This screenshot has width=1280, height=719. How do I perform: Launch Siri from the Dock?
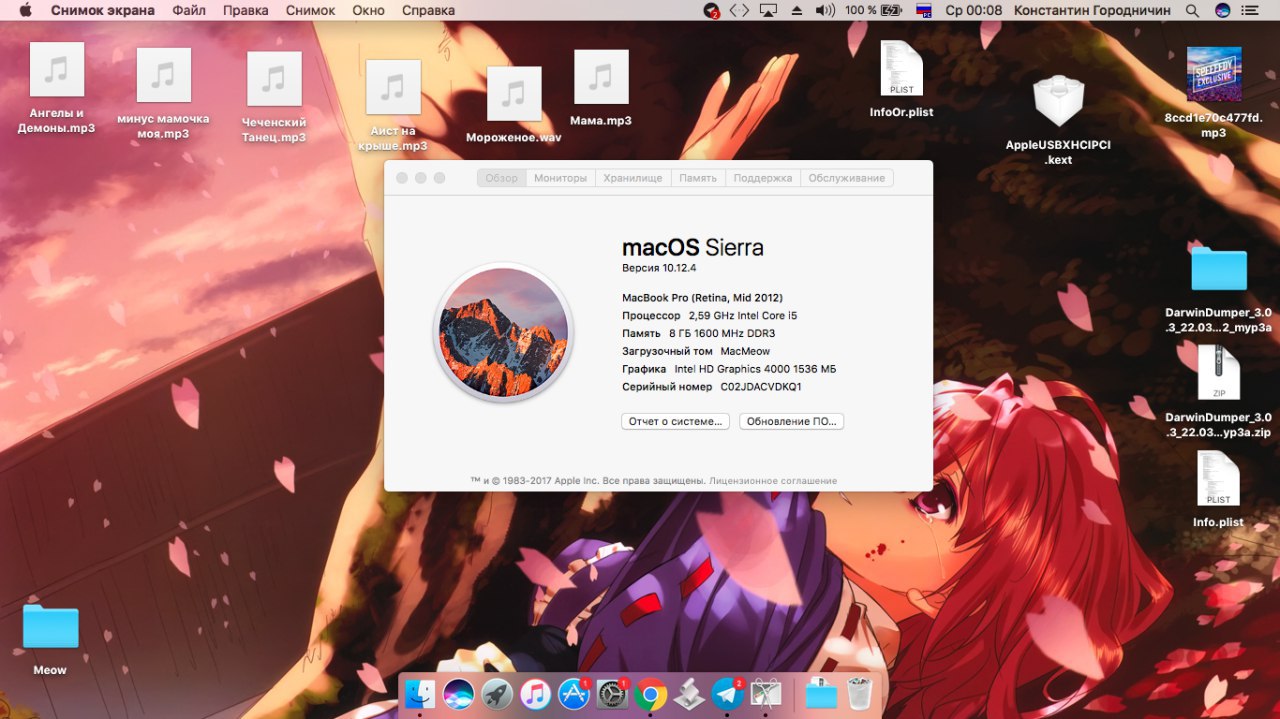click(458, 694)
